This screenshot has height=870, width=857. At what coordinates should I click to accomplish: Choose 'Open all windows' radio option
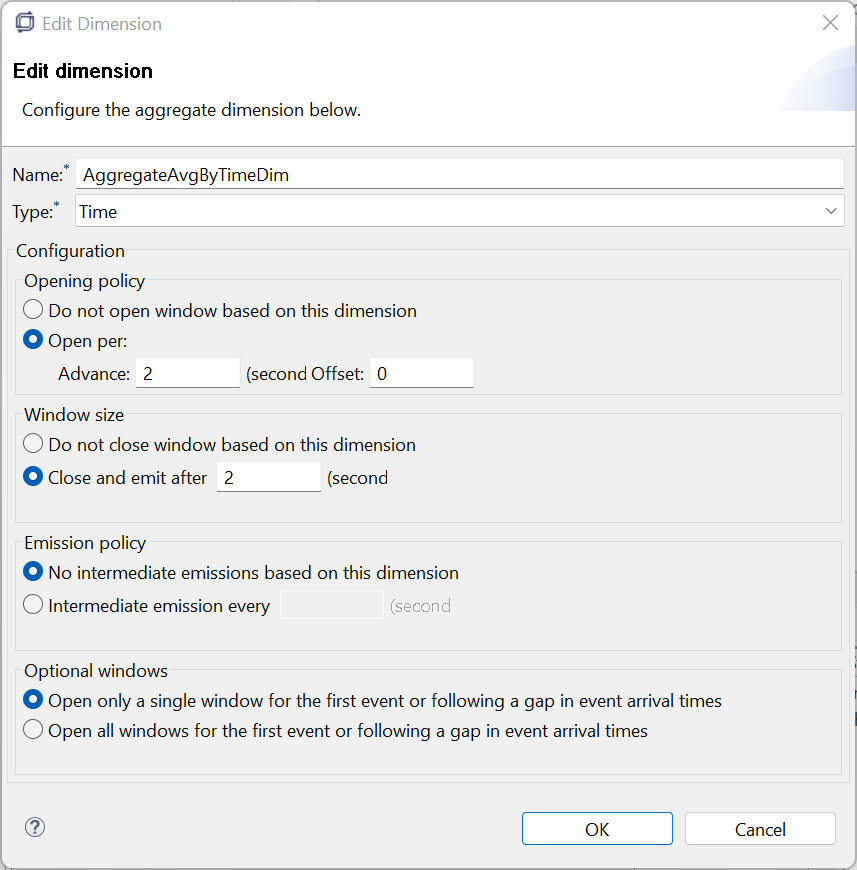(x=34, y=731)
